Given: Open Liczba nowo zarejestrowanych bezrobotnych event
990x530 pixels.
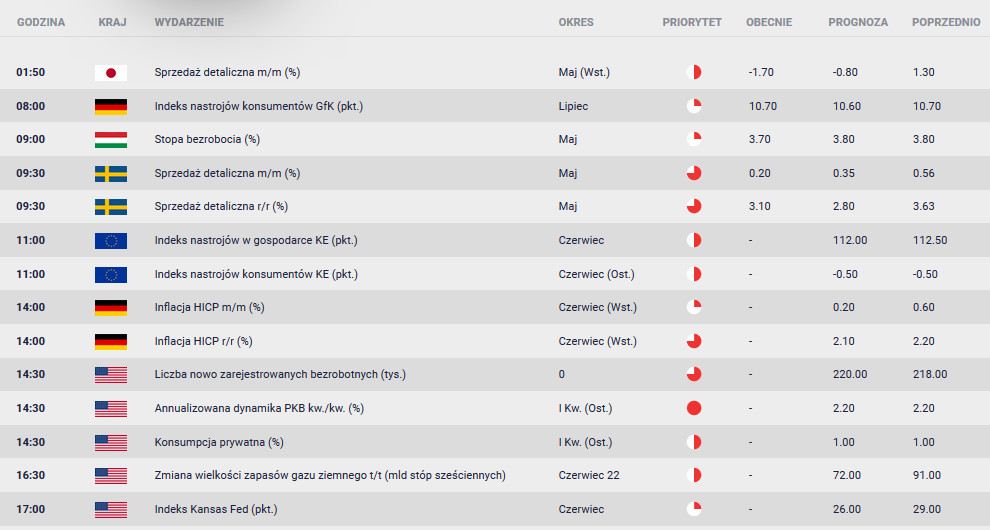Looking at the screenshot, I should click(280, 374).
